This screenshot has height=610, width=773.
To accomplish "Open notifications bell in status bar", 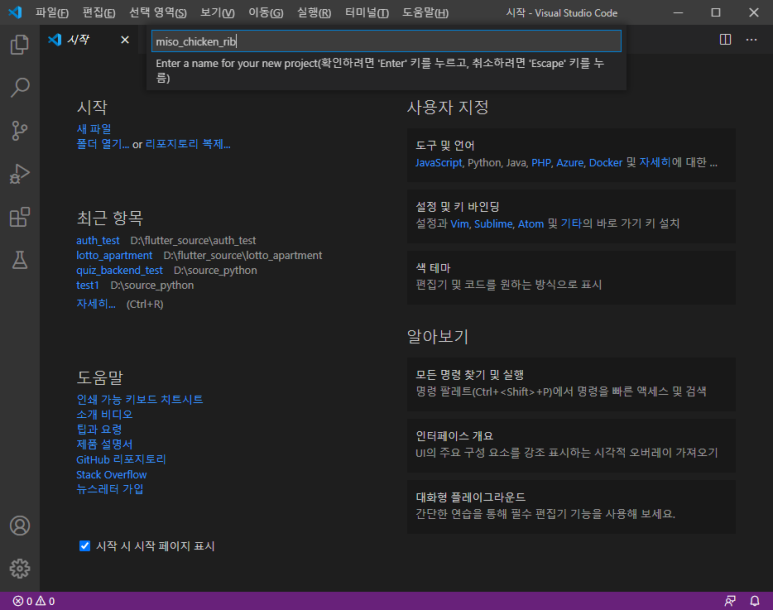I will [755, 601].
